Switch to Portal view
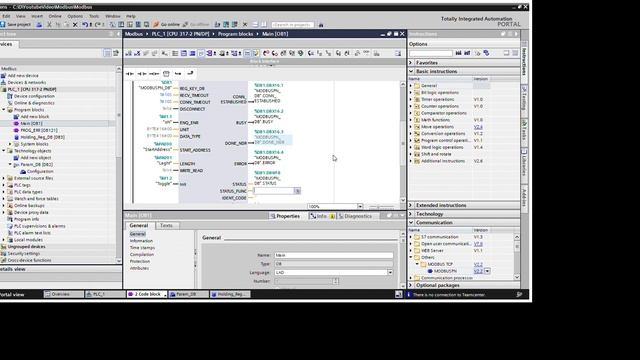 [12, 294]
